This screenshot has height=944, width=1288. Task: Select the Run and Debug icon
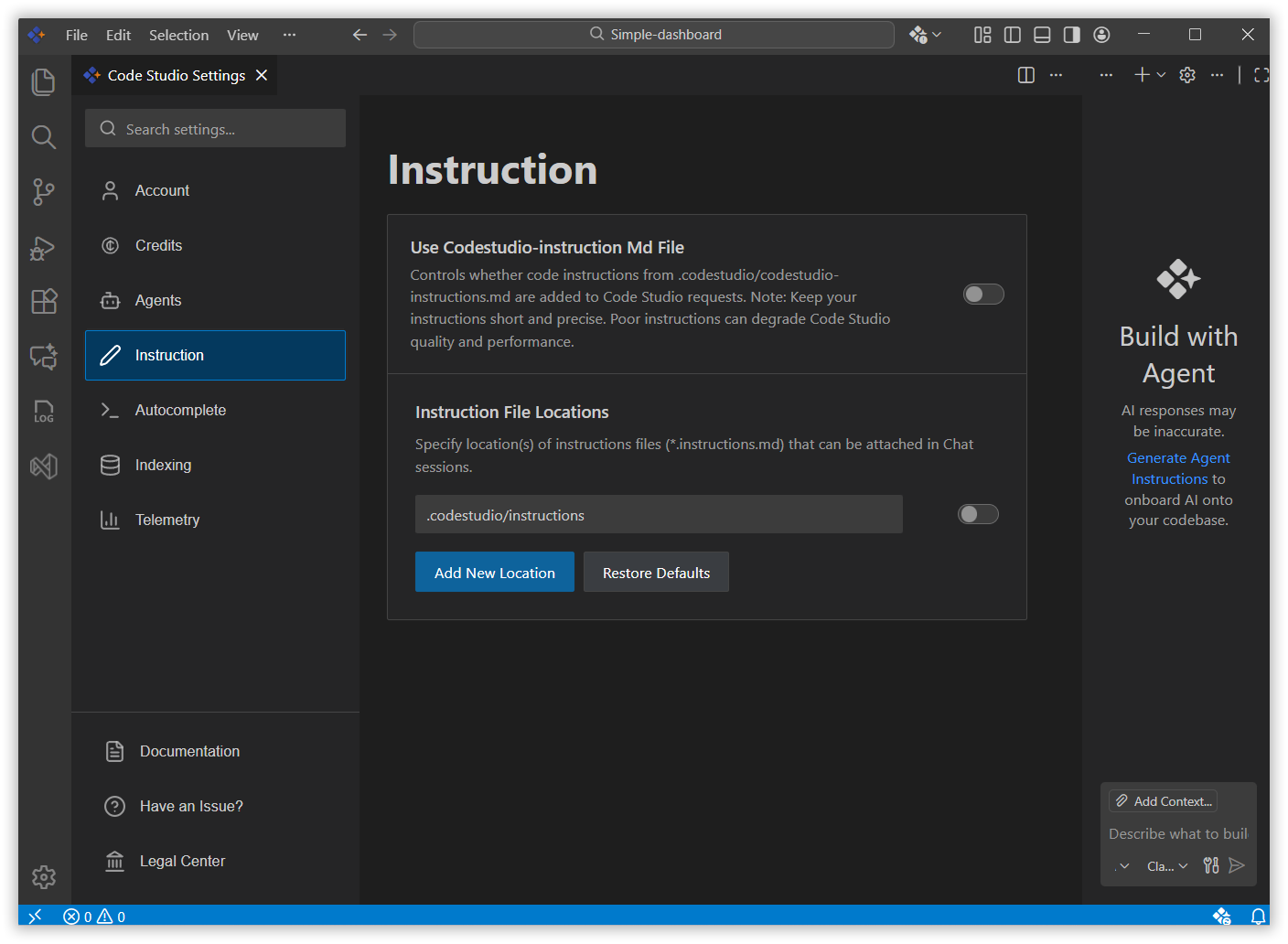tap(43, 247)
